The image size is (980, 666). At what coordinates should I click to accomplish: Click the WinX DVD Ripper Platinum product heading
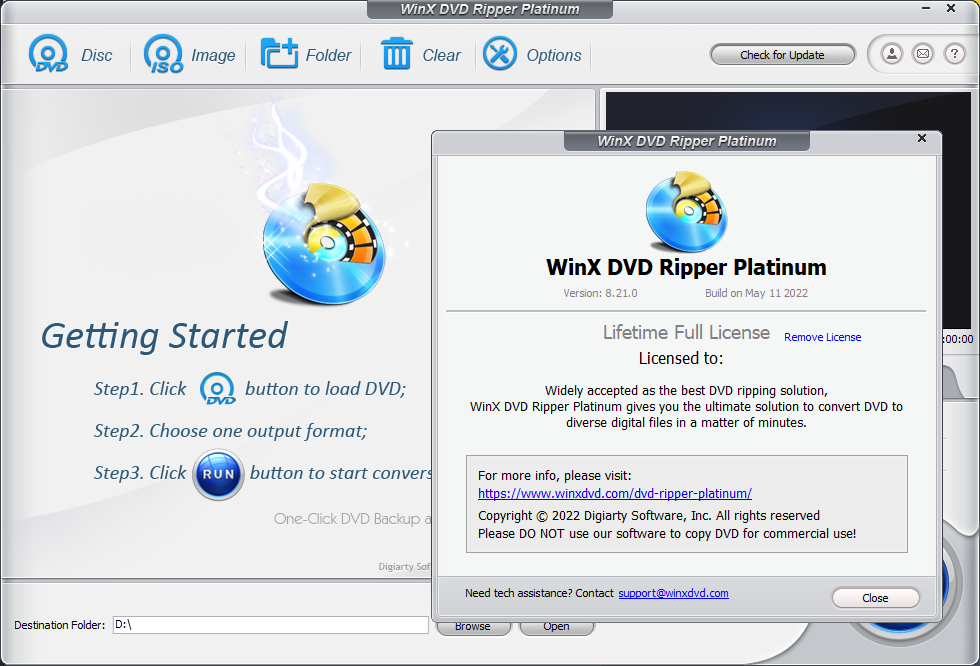[x=686, y=267]
